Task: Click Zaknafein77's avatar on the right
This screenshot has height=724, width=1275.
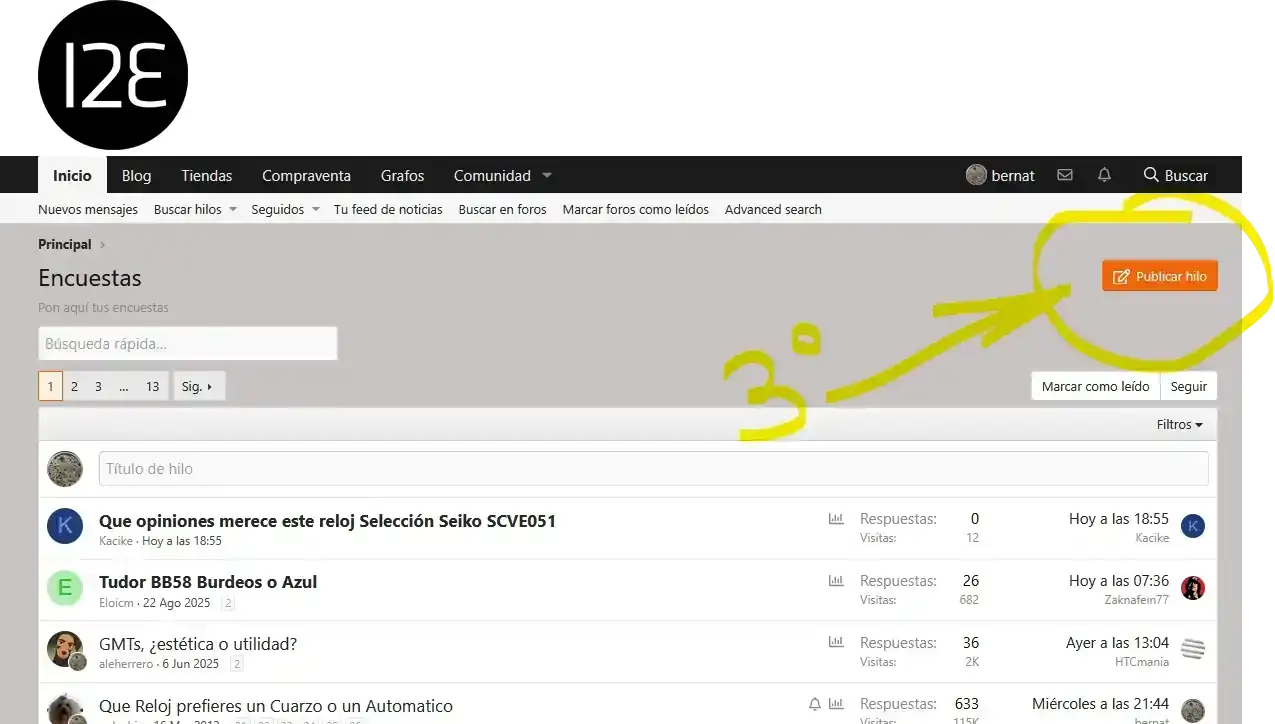Action: (1193, 588)
